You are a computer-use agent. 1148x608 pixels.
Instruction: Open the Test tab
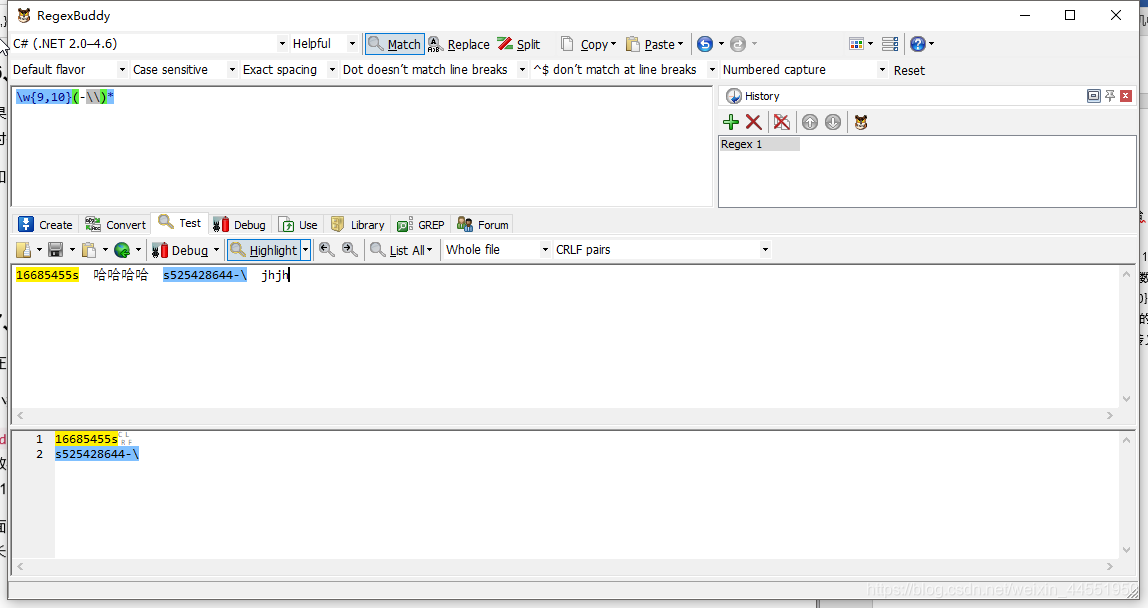point(180,223)
